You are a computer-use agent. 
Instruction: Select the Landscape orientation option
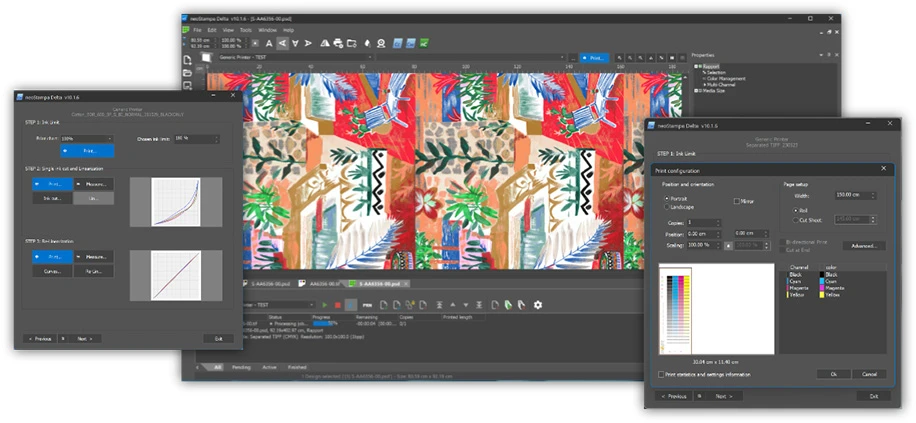point(667,207)
